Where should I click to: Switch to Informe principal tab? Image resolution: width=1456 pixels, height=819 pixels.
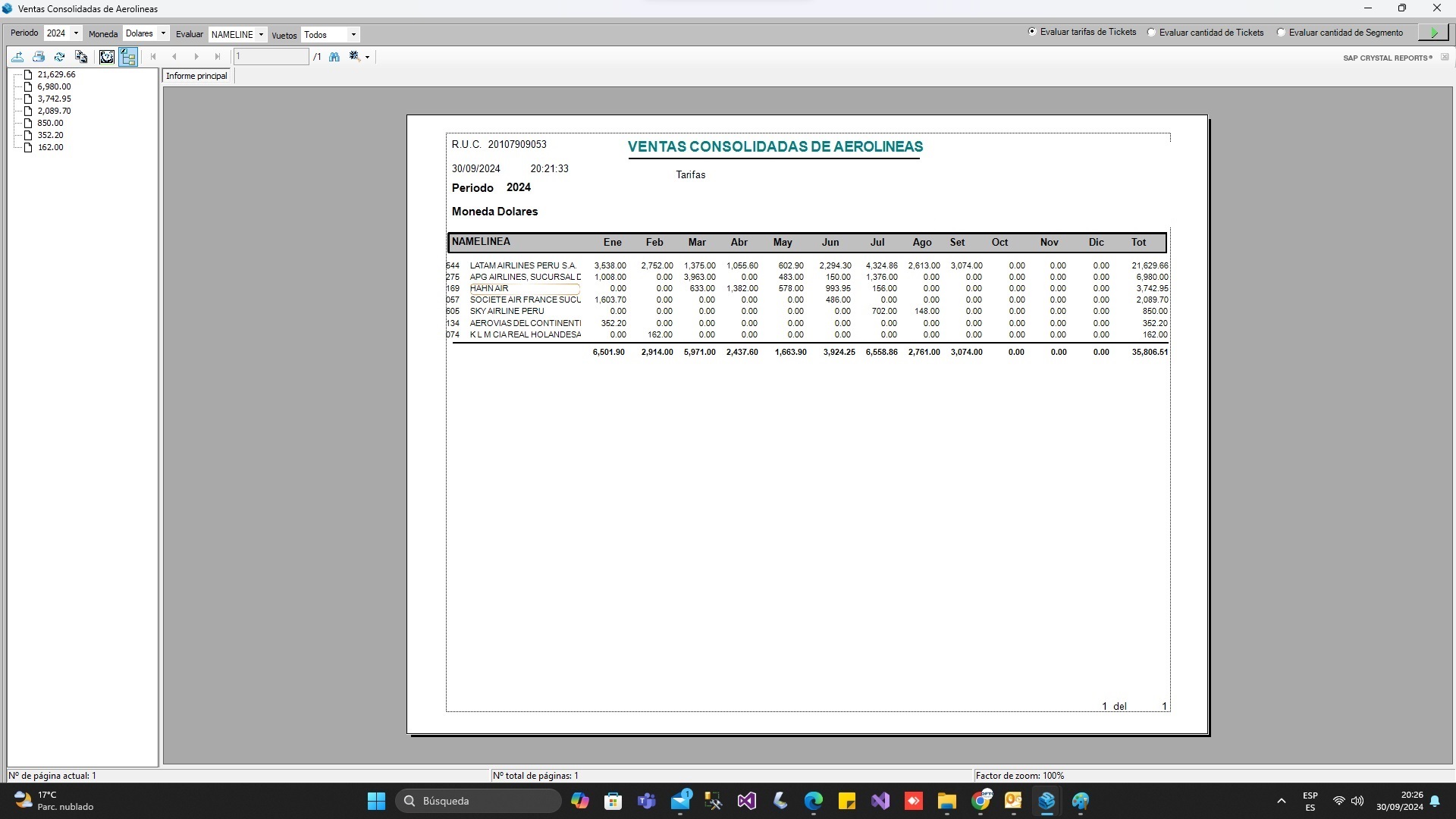[196, 76]
